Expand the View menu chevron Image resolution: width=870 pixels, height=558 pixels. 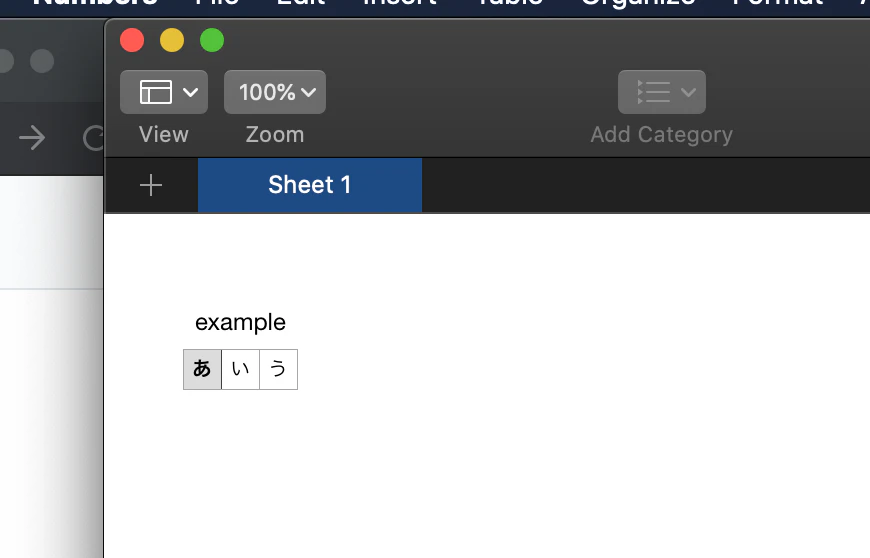(191, 92)
